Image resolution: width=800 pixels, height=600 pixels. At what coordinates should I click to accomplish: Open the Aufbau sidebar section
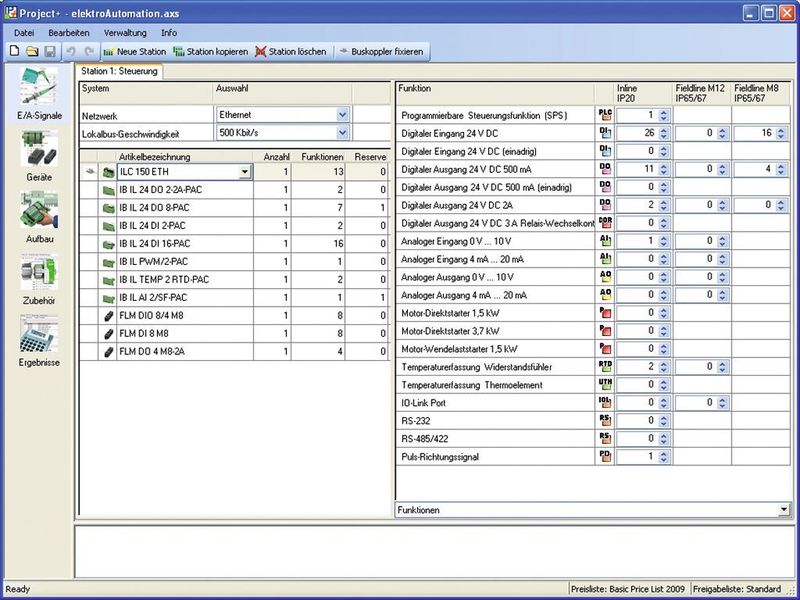click(x=38, y=217)
